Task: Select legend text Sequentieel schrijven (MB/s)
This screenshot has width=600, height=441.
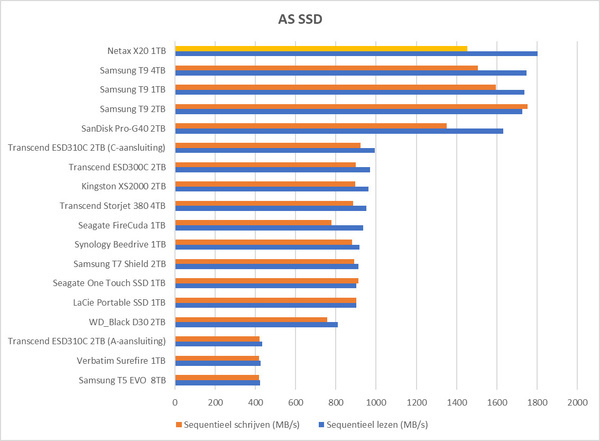Action: 241,425
